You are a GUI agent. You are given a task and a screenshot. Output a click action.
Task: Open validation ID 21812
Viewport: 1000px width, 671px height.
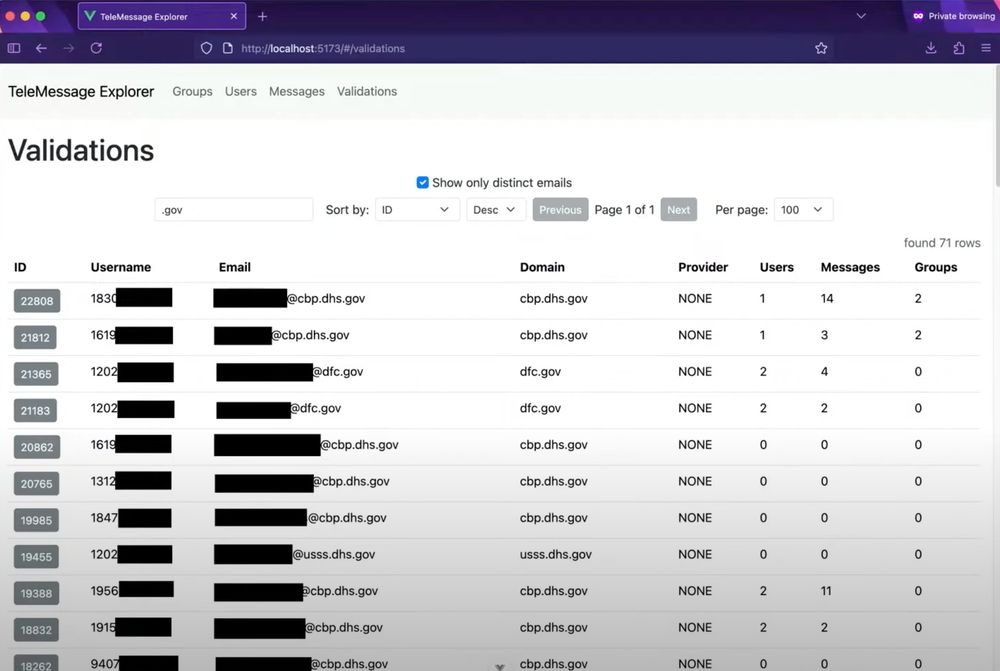tap(35, 337)
